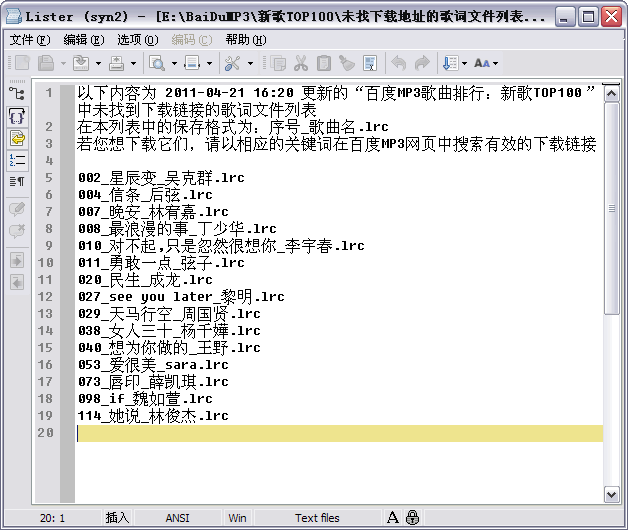Maximize the Lister window

pyautogui.click(x=588, y=17)
